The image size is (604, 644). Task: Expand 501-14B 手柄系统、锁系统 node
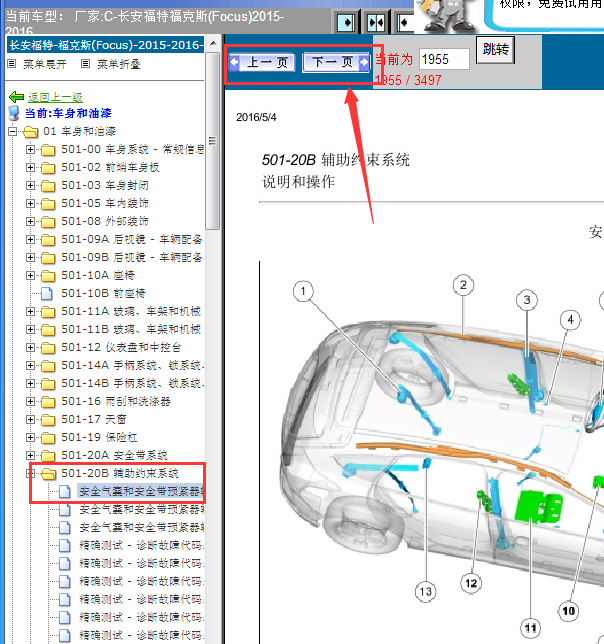point(30,384)
